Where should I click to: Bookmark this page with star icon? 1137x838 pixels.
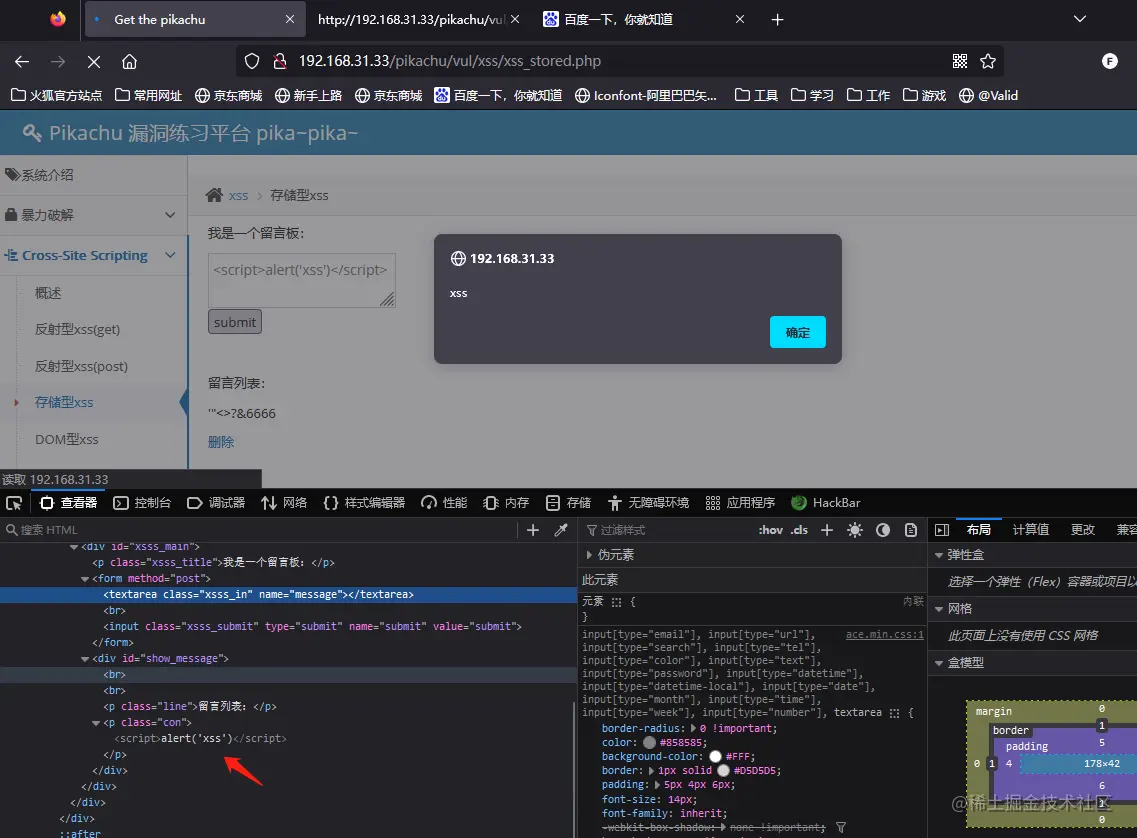tap(988, 62)
